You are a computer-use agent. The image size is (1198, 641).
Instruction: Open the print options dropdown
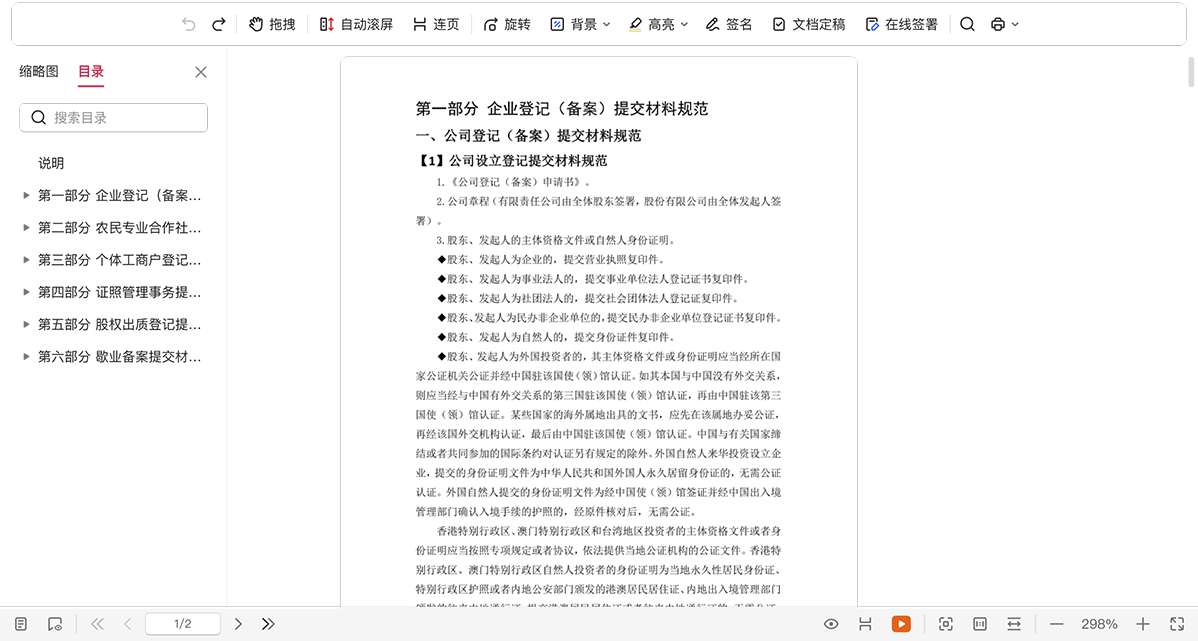pos(1004,24)
